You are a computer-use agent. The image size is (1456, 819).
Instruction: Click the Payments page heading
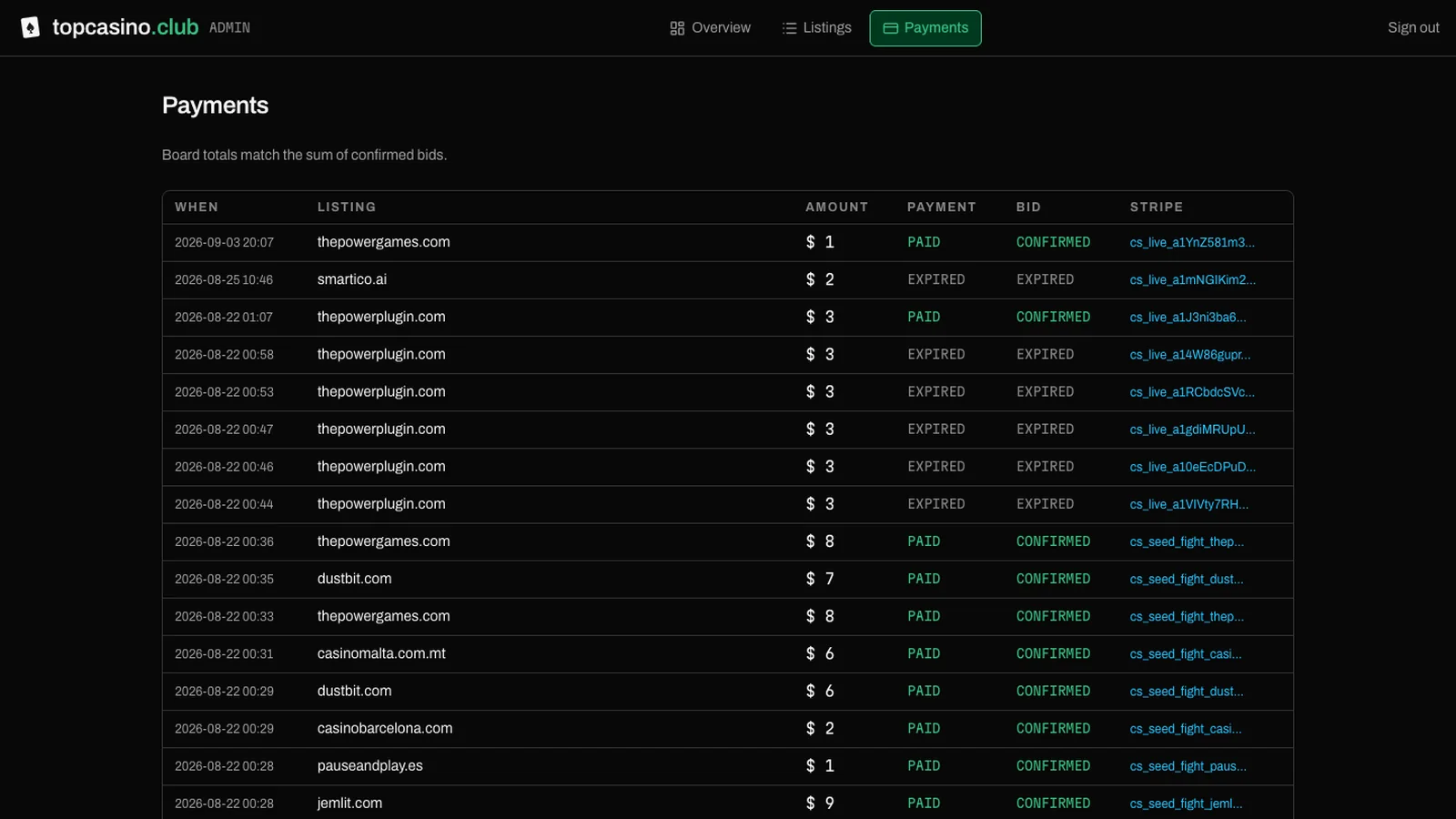point(215,106)
